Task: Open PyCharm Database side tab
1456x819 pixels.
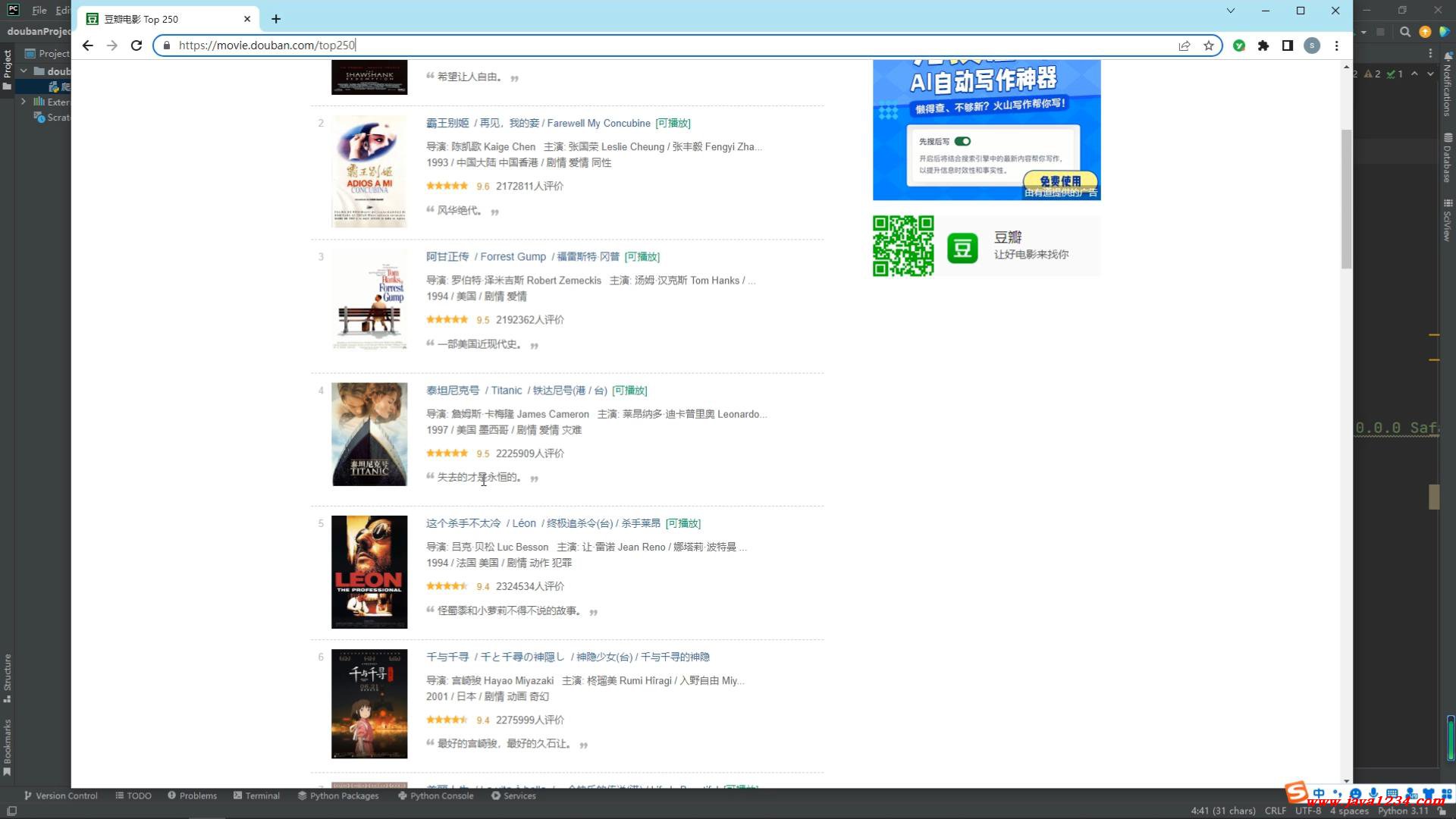Action: 1448,158
